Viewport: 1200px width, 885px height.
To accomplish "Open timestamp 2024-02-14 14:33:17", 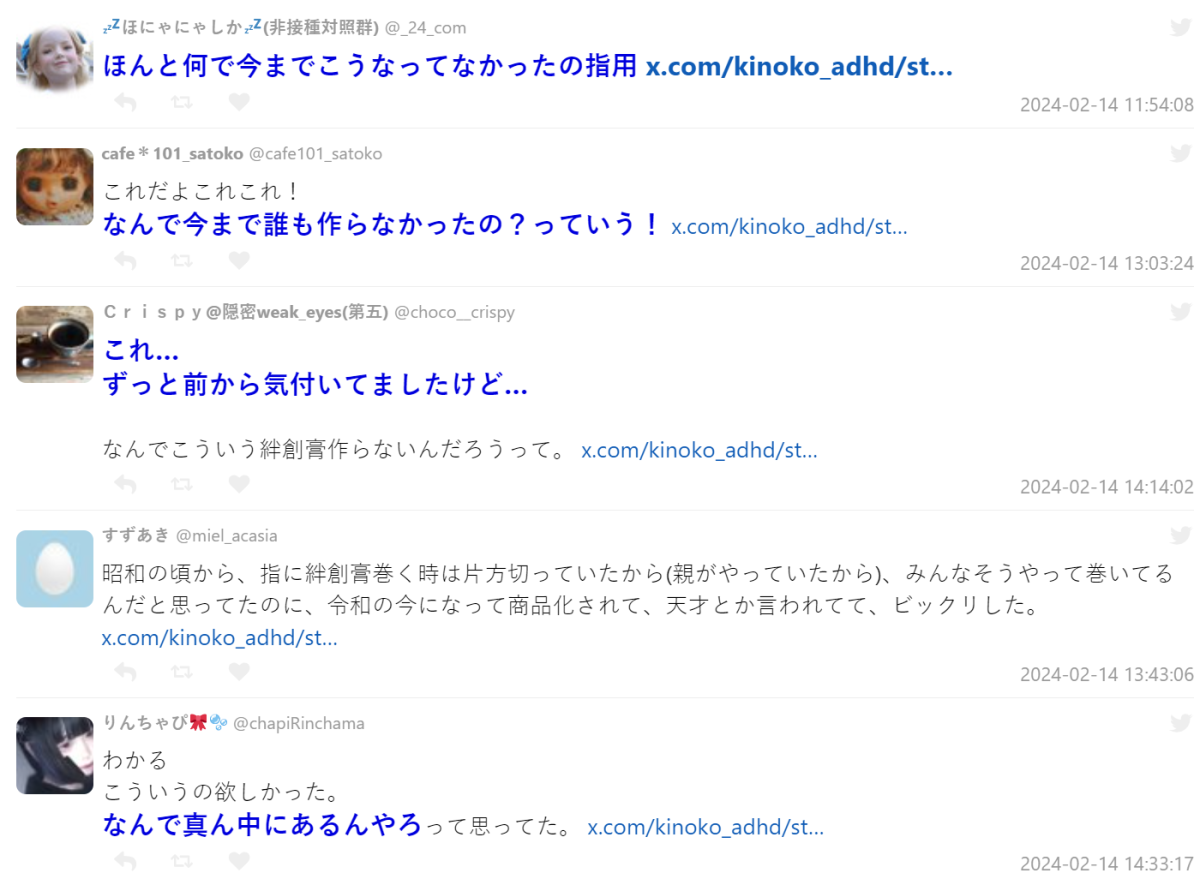I will point(1106,864).
